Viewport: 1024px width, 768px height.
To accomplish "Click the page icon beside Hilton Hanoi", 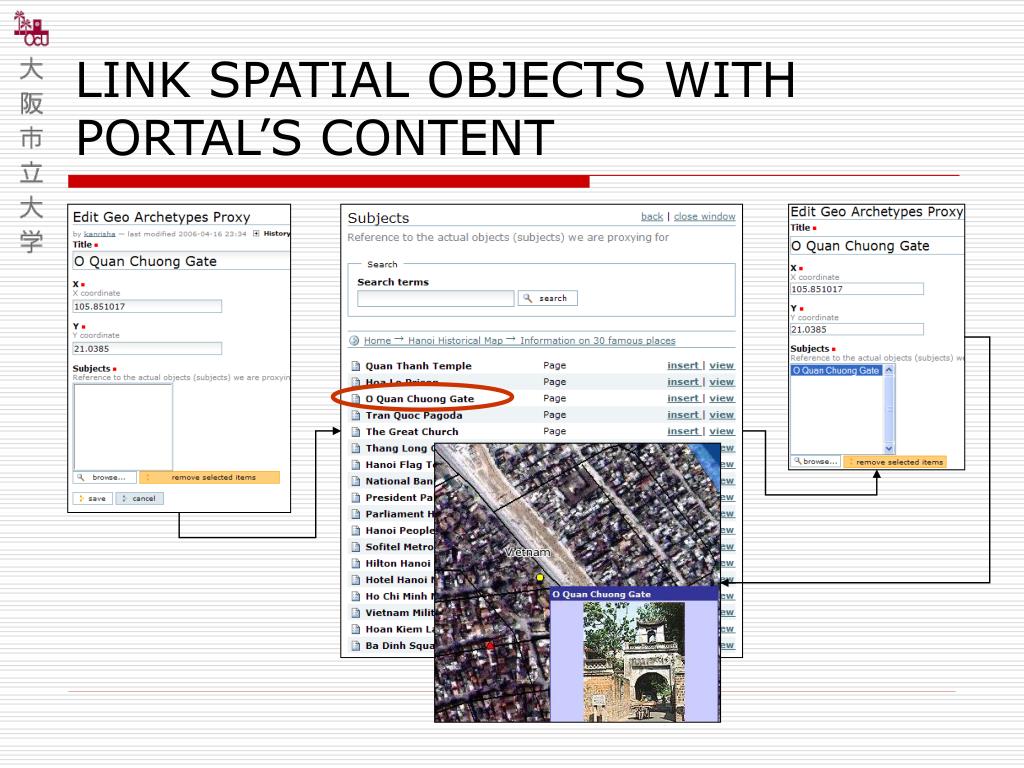I will (356, 564).
